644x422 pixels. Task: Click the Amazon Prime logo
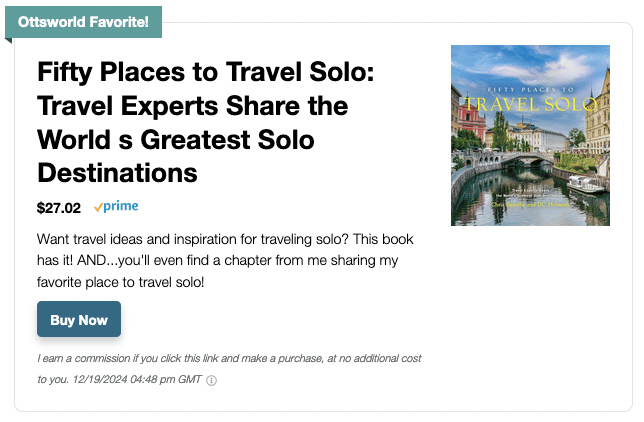[x=116, y=206]
